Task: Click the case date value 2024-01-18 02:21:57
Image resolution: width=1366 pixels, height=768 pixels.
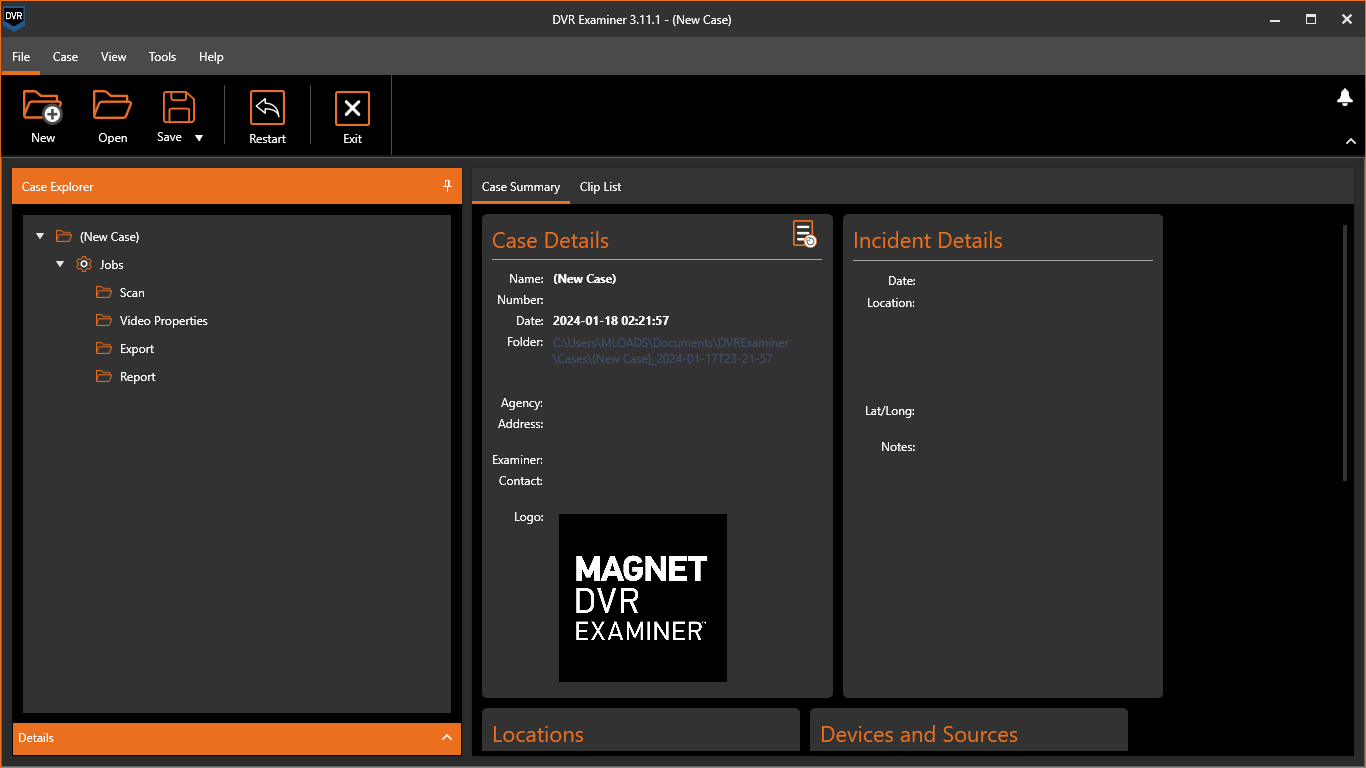Action: pos(611,321)
